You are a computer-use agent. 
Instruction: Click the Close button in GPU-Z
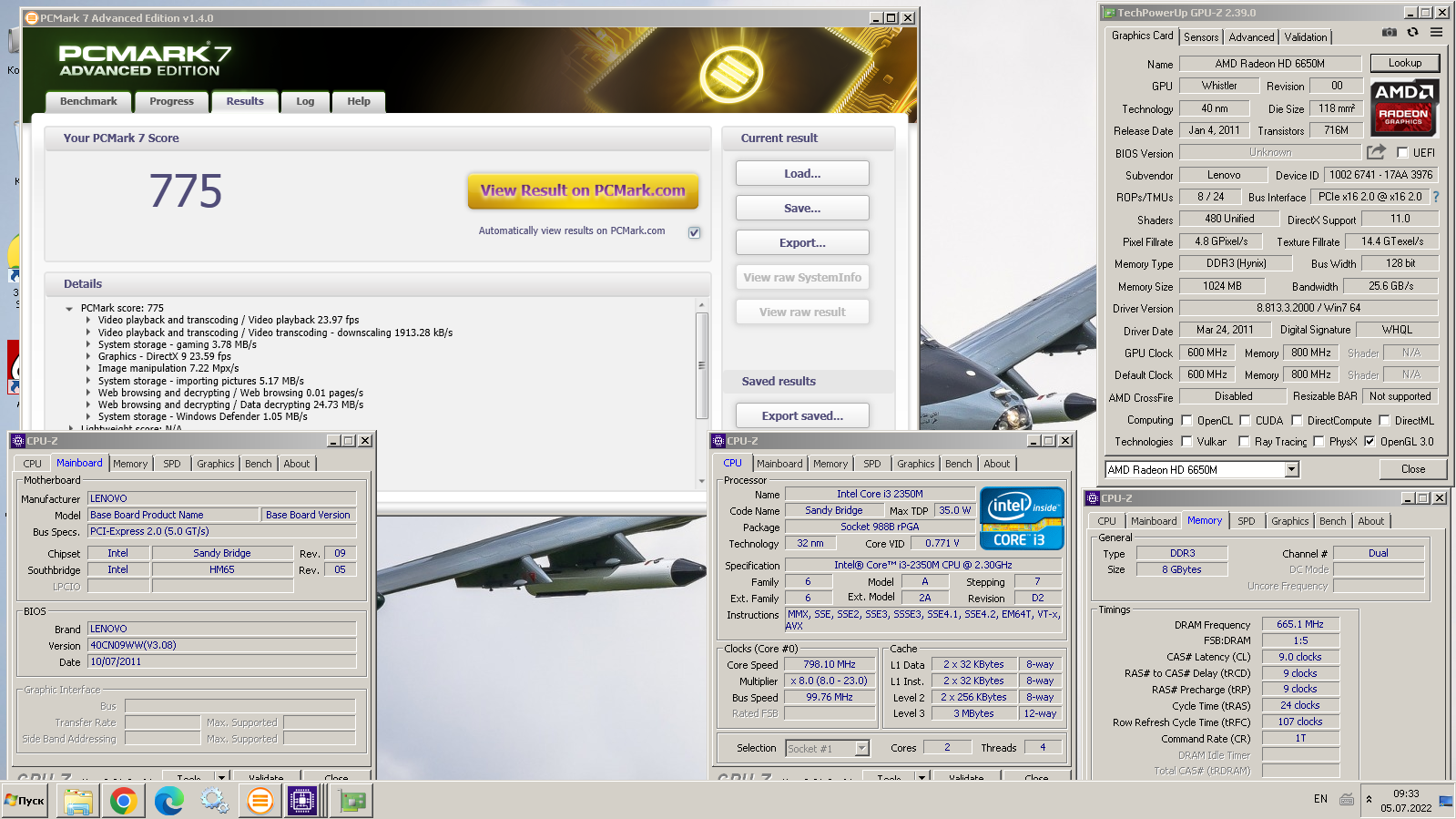click(x=1413, y=469)
